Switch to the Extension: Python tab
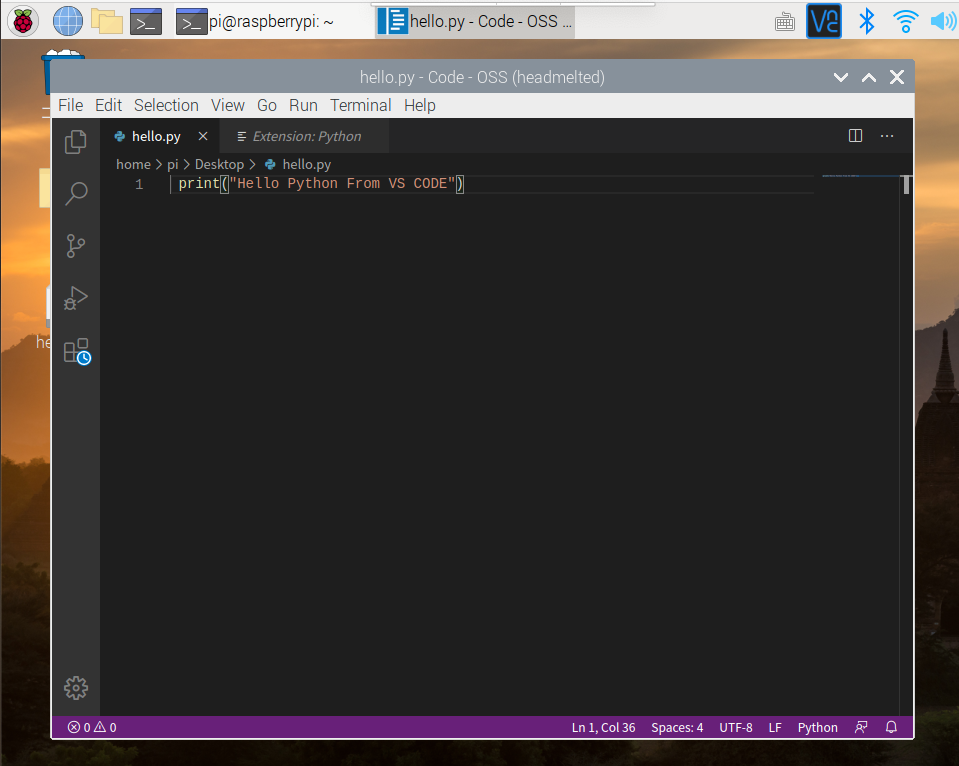This screenshot has height=766, width=959. pos(304,136)
